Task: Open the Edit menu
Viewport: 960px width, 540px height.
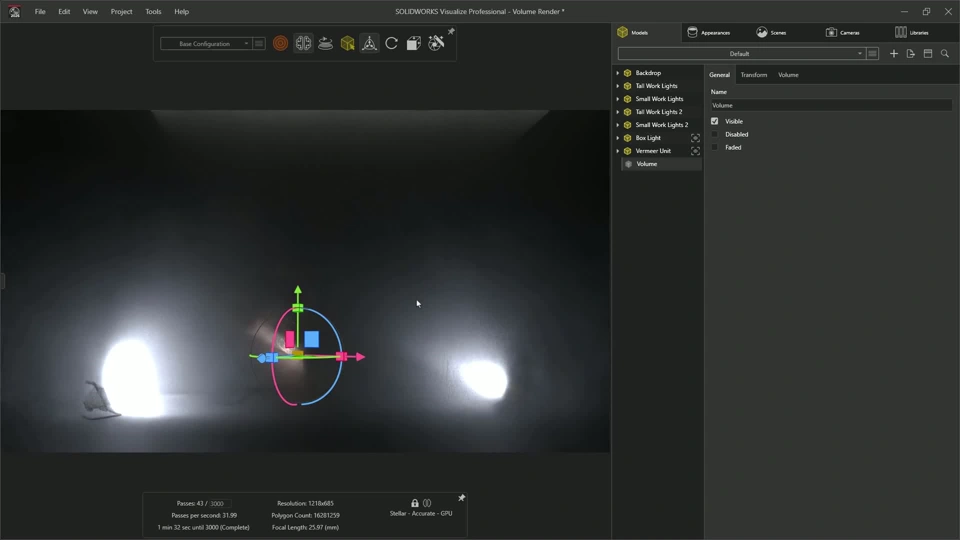Action: tap(64, 12)
